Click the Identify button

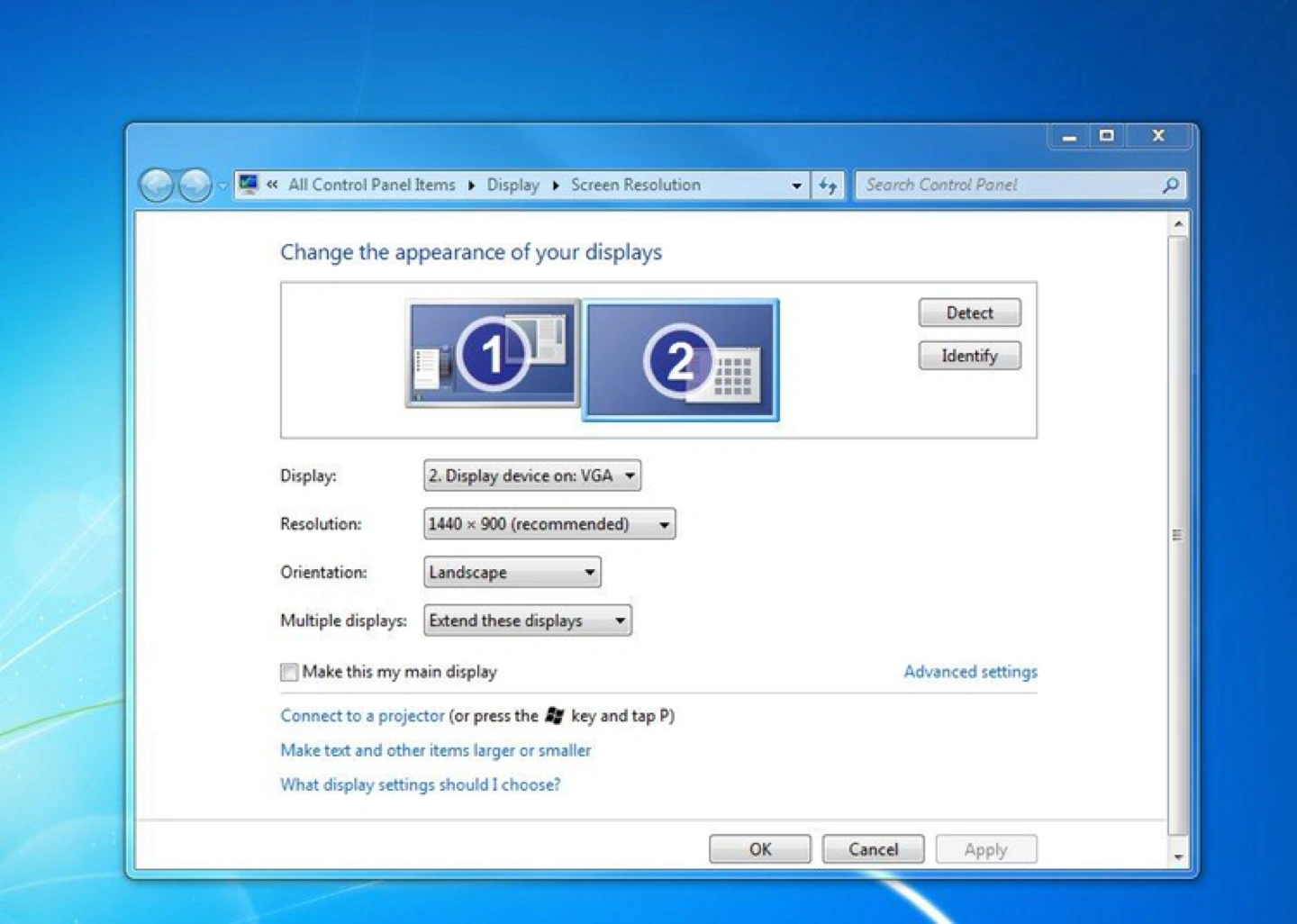[969, 356]
